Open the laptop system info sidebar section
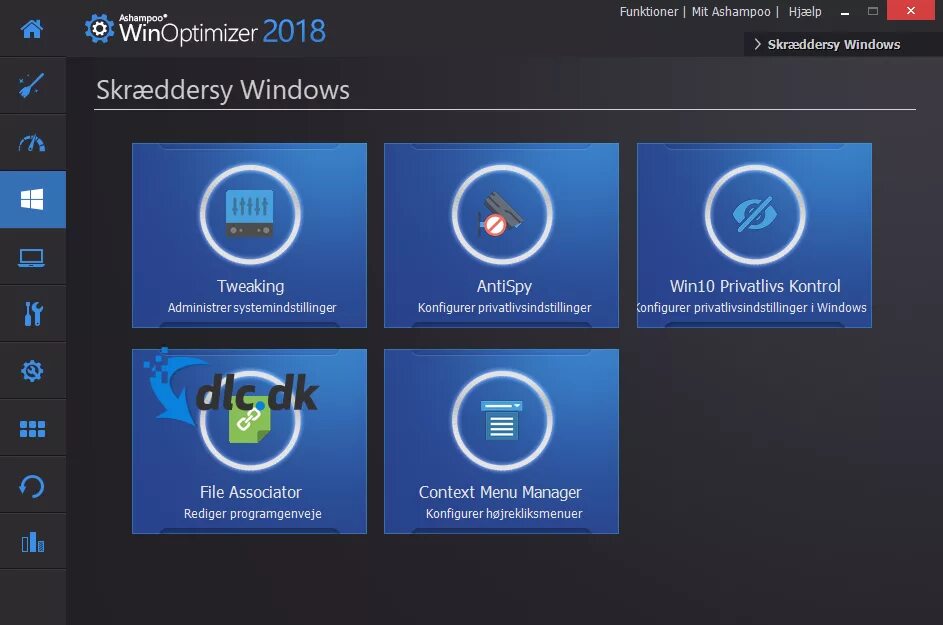This screenshot has width=943, height=625. click(x=32, y=257)
